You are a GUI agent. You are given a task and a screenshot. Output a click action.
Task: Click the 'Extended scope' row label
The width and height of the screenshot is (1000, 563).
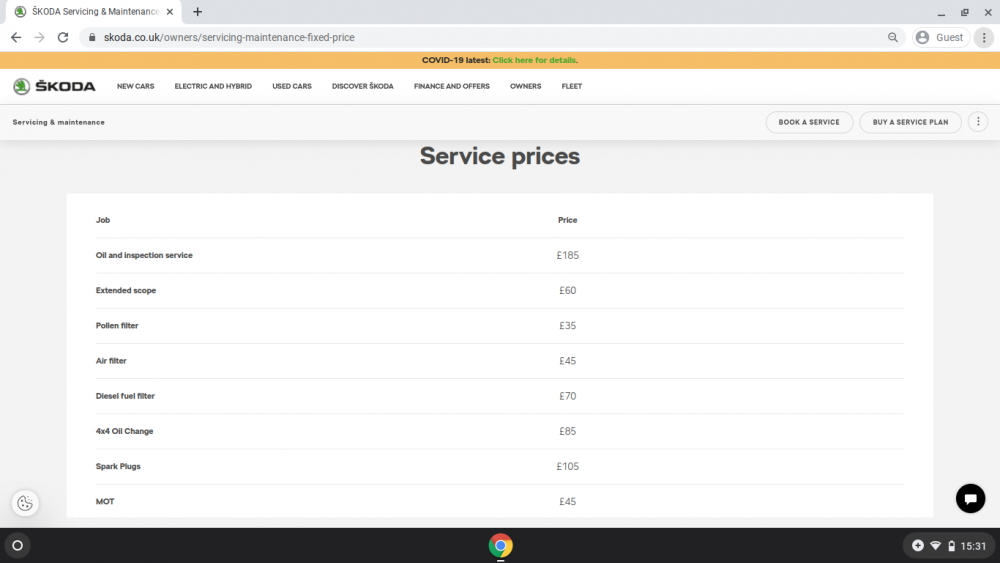tap(126, 290)
